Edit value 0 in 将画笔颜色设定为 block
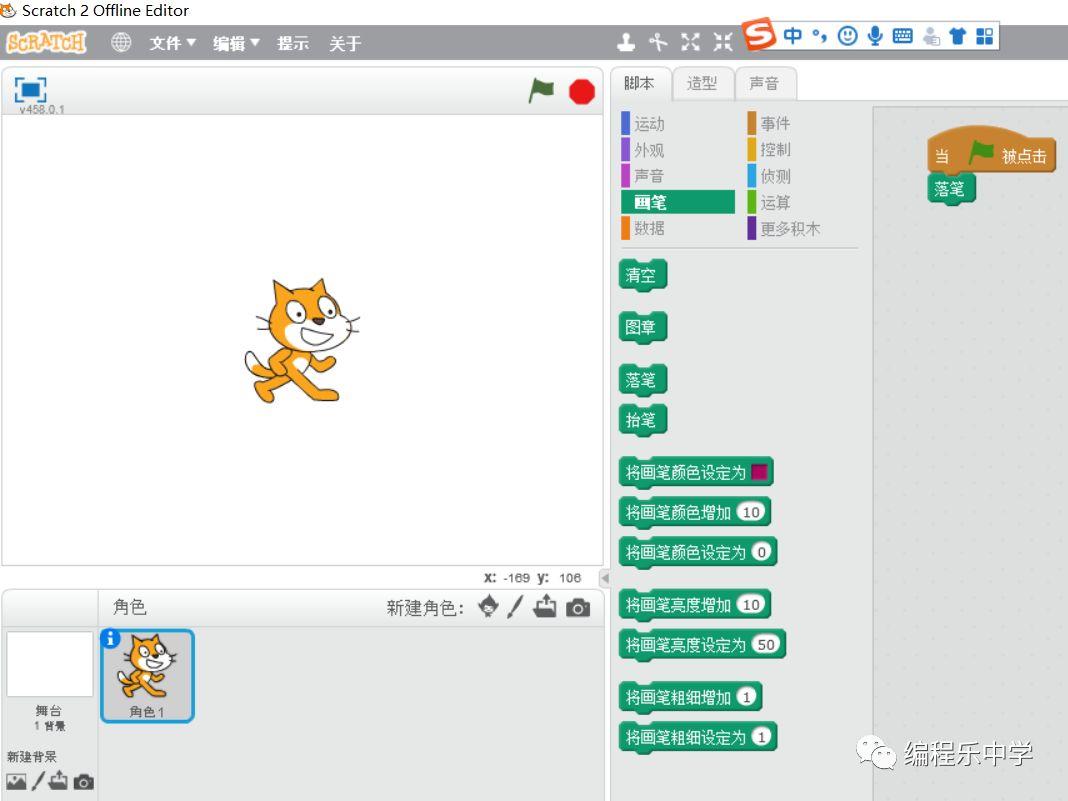This screenshot has height=801, width=1068. (x=761, y=551)
